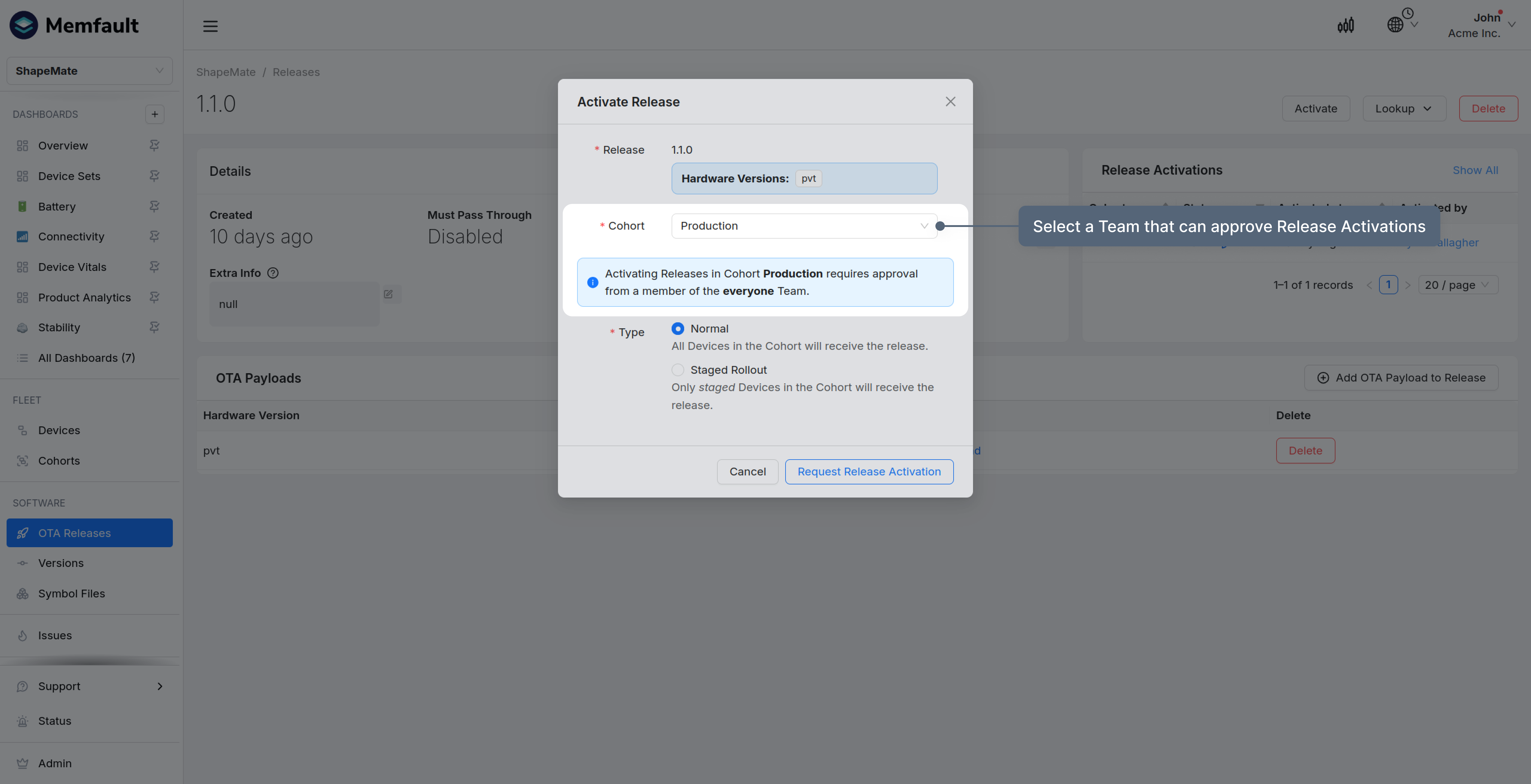This screenshot has height=784, width=1531.
Task: Toggle pin icon next to Stability
Action: [x=155, y=327]
